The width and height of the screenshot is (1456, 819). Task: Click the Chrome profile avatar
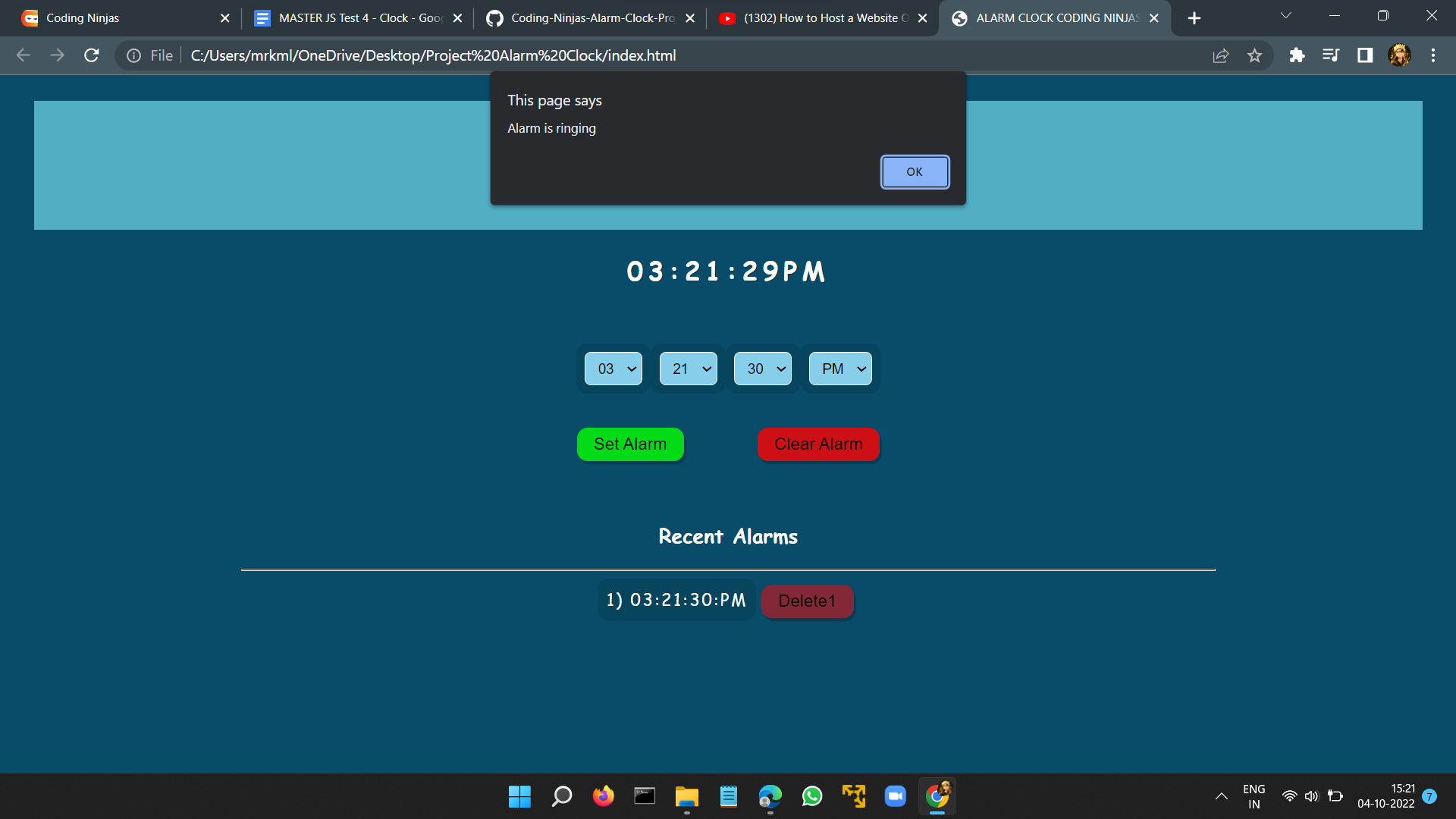tap(1399, 55)
